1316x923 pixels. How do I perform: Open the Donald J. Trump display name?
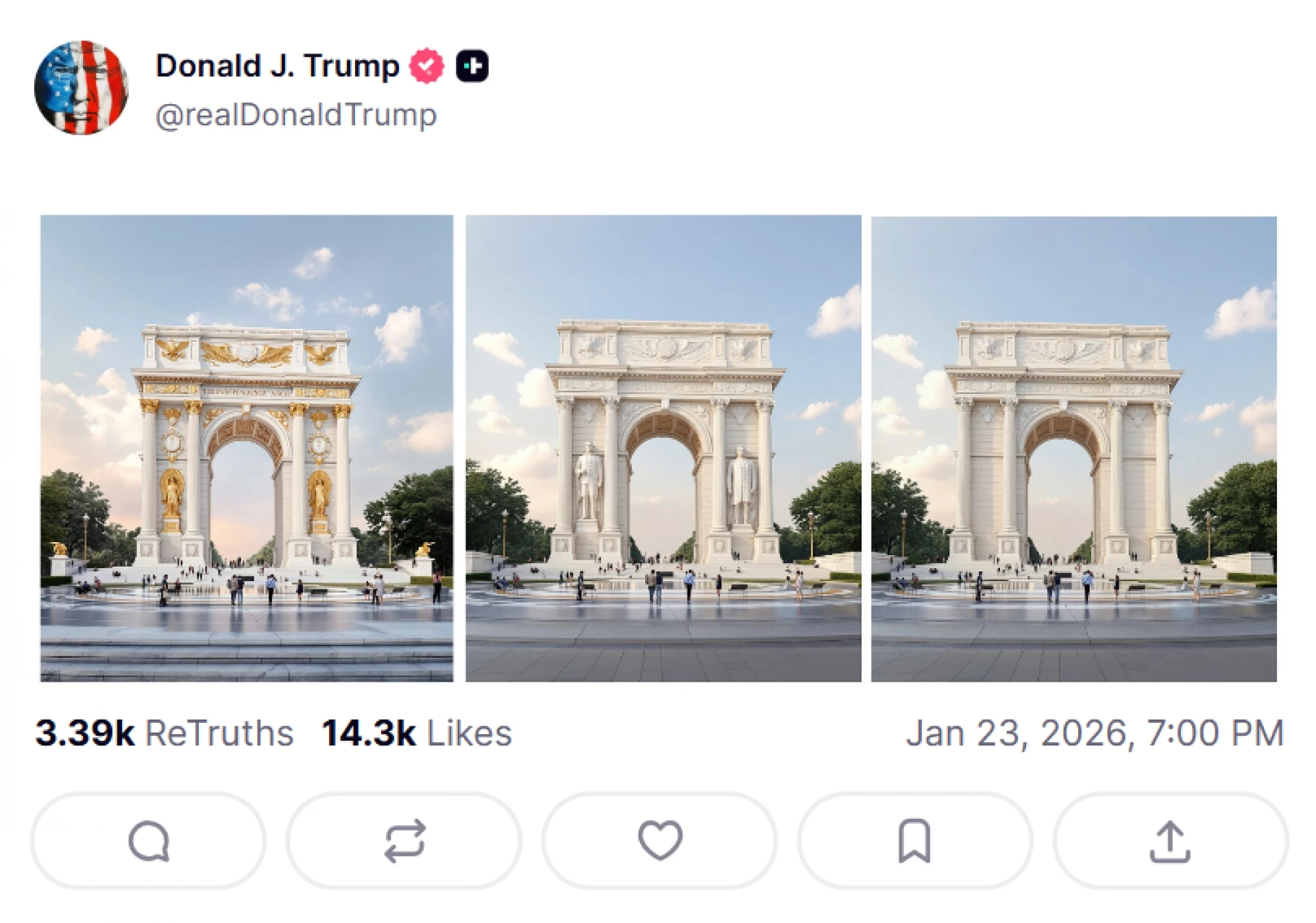coord(277,66)
